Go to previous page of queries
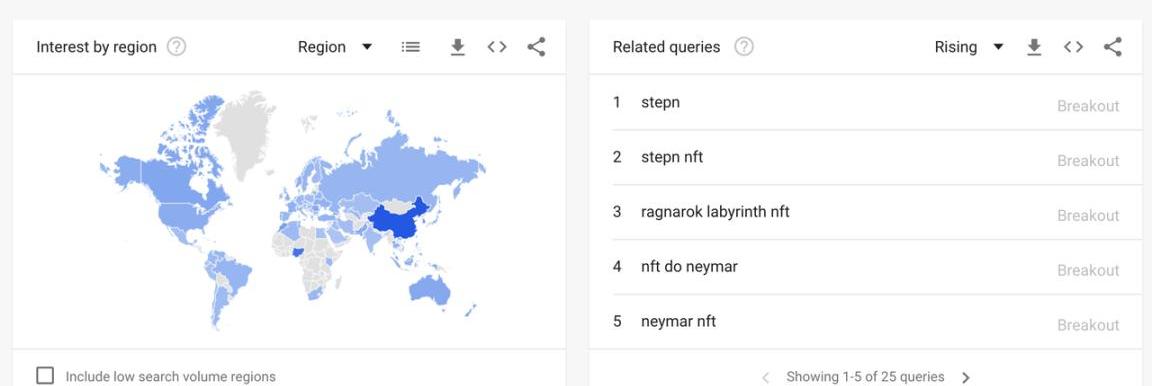The image size is (1152, 386). pos(766,377)
